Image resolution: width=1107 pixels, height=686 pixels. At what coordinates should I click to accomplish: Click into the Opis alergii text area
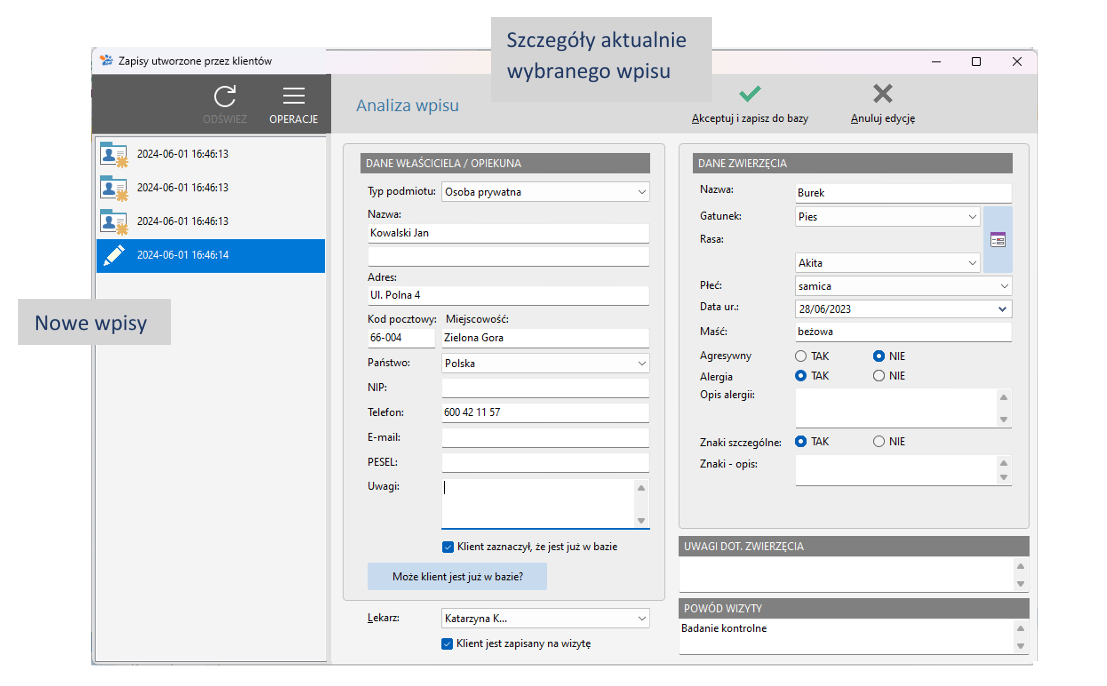click(896, 408)
